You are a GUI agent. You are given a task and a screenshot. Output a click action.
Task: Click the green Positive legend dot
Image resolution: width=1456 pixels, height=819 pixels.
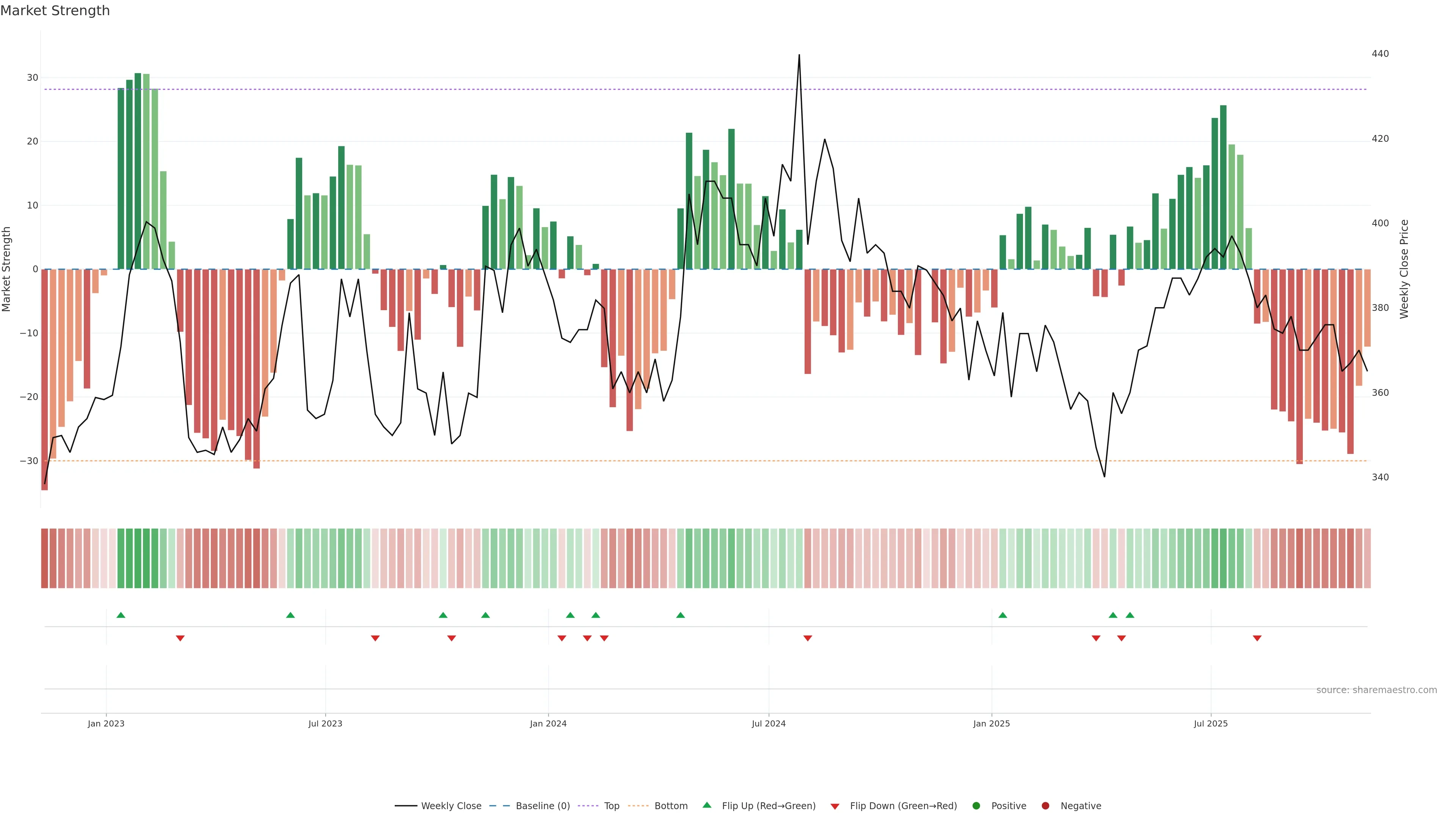(976, 805)
